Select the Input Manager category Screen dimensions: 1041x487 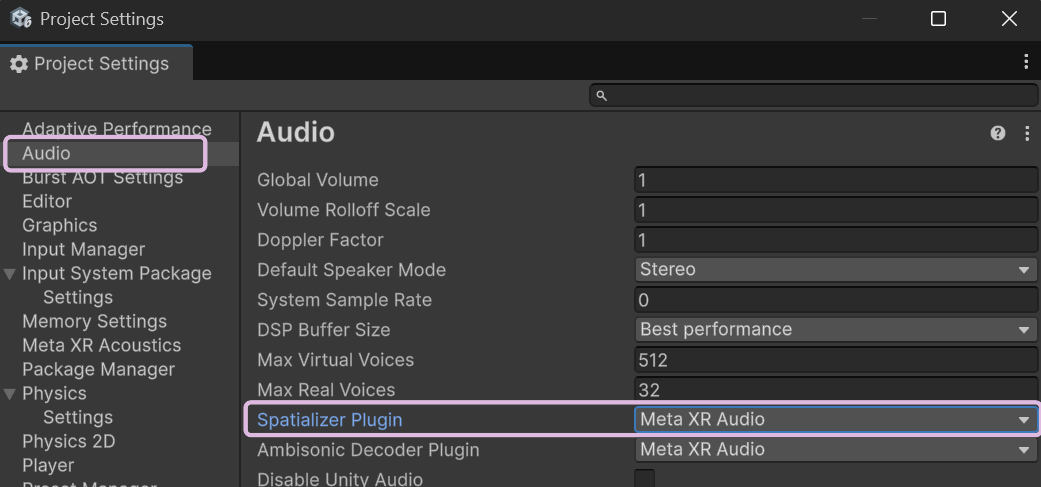(x=83, y=250)
